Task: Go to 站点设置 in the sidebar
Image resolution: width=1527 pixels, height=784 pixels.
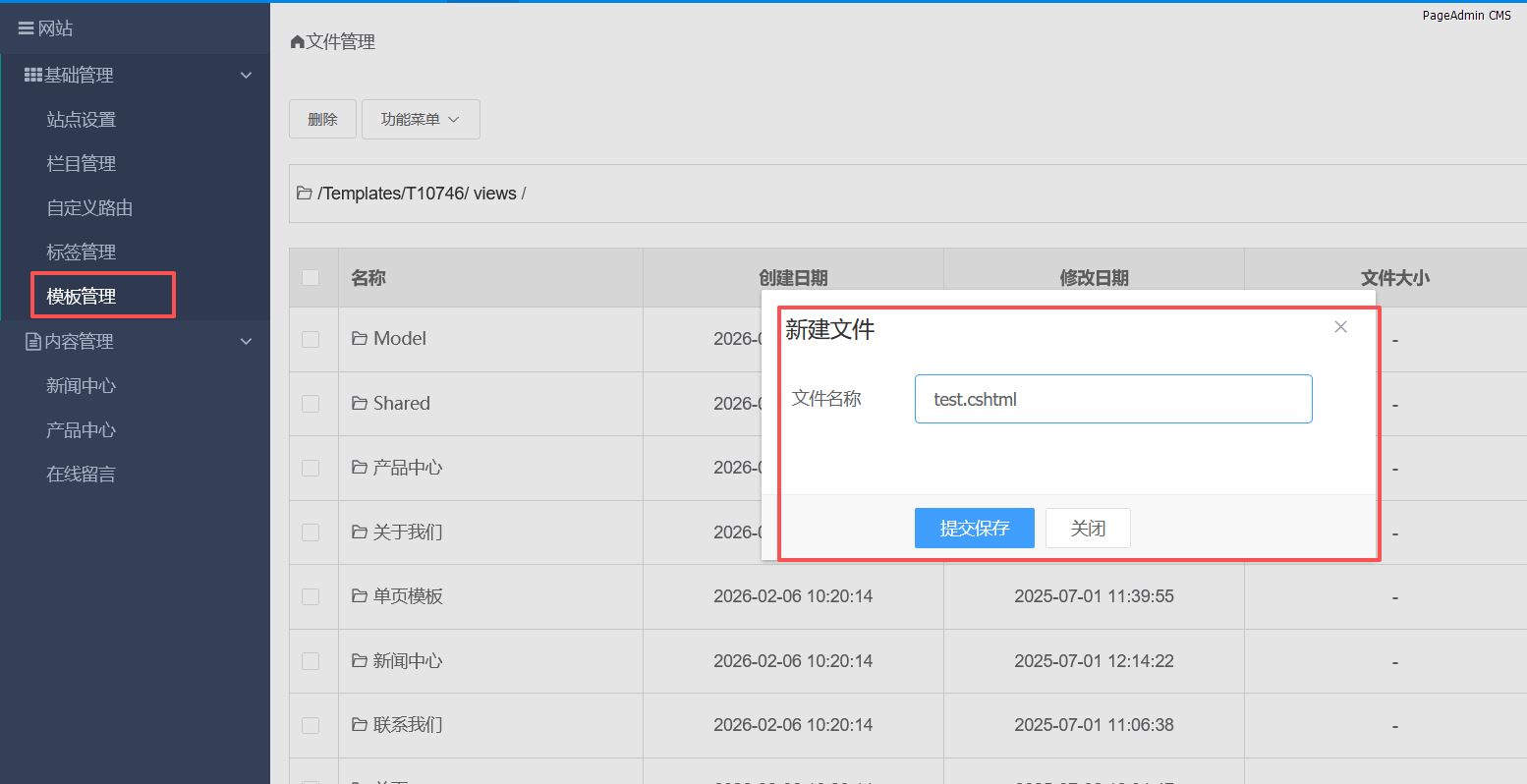Action: (82, 120)
